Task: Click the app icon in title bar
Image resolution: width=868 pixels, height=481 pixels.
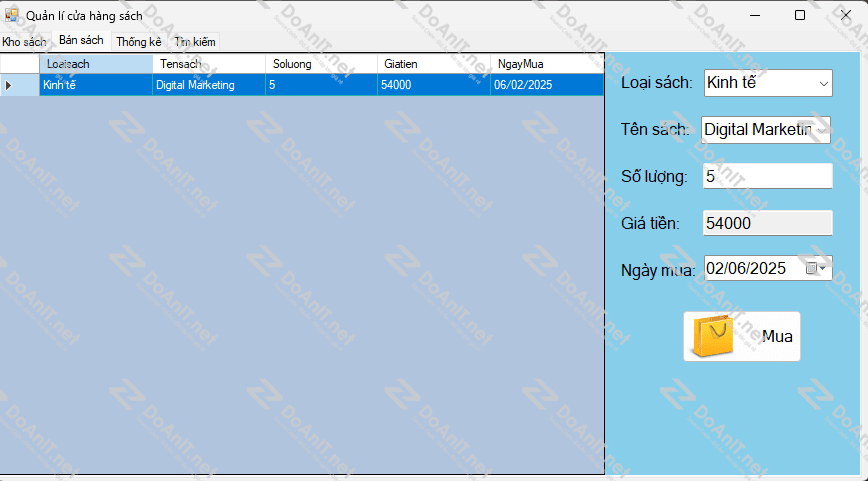Action: click(x=12, y=15)
